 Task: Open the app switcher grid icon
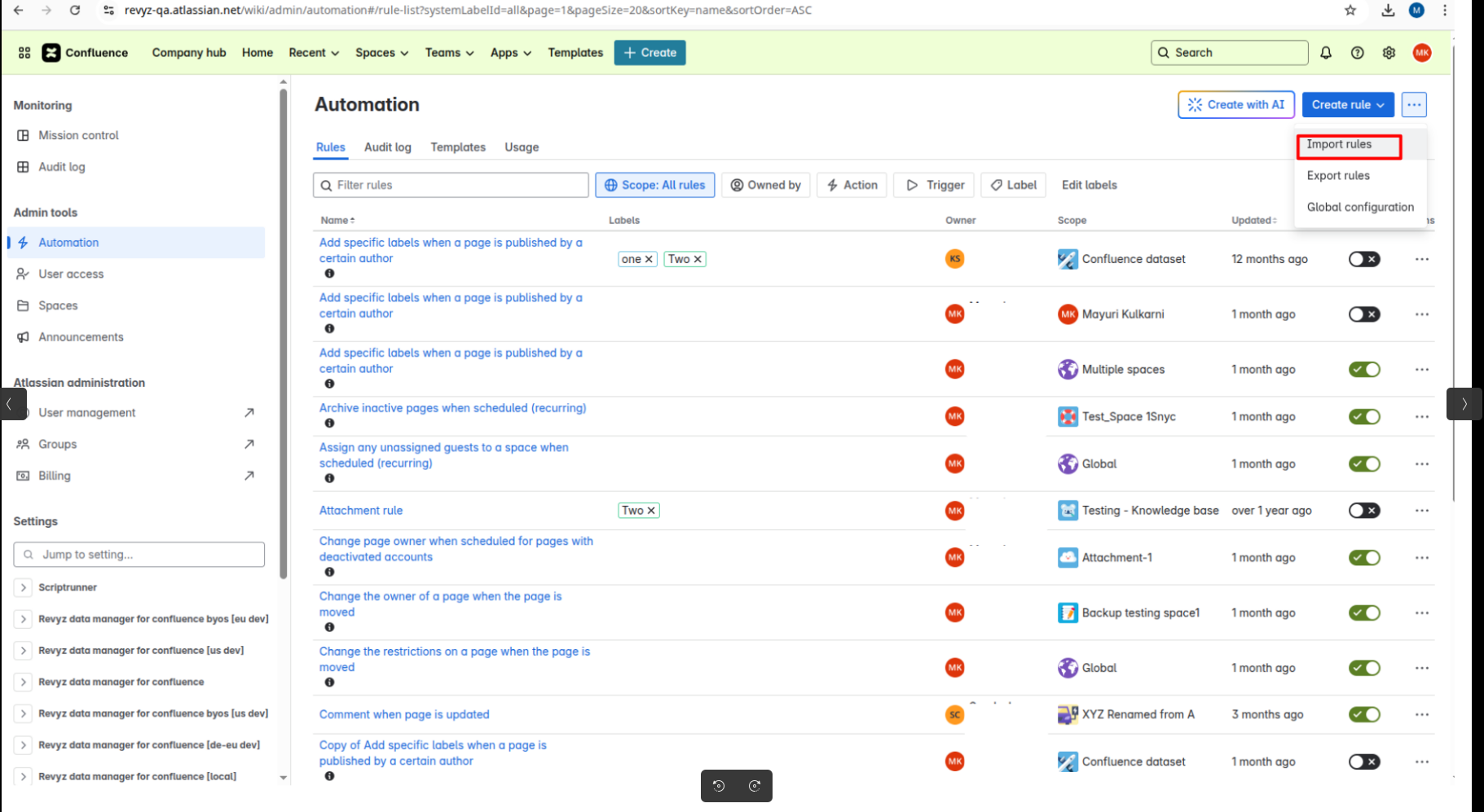(24, 53)
